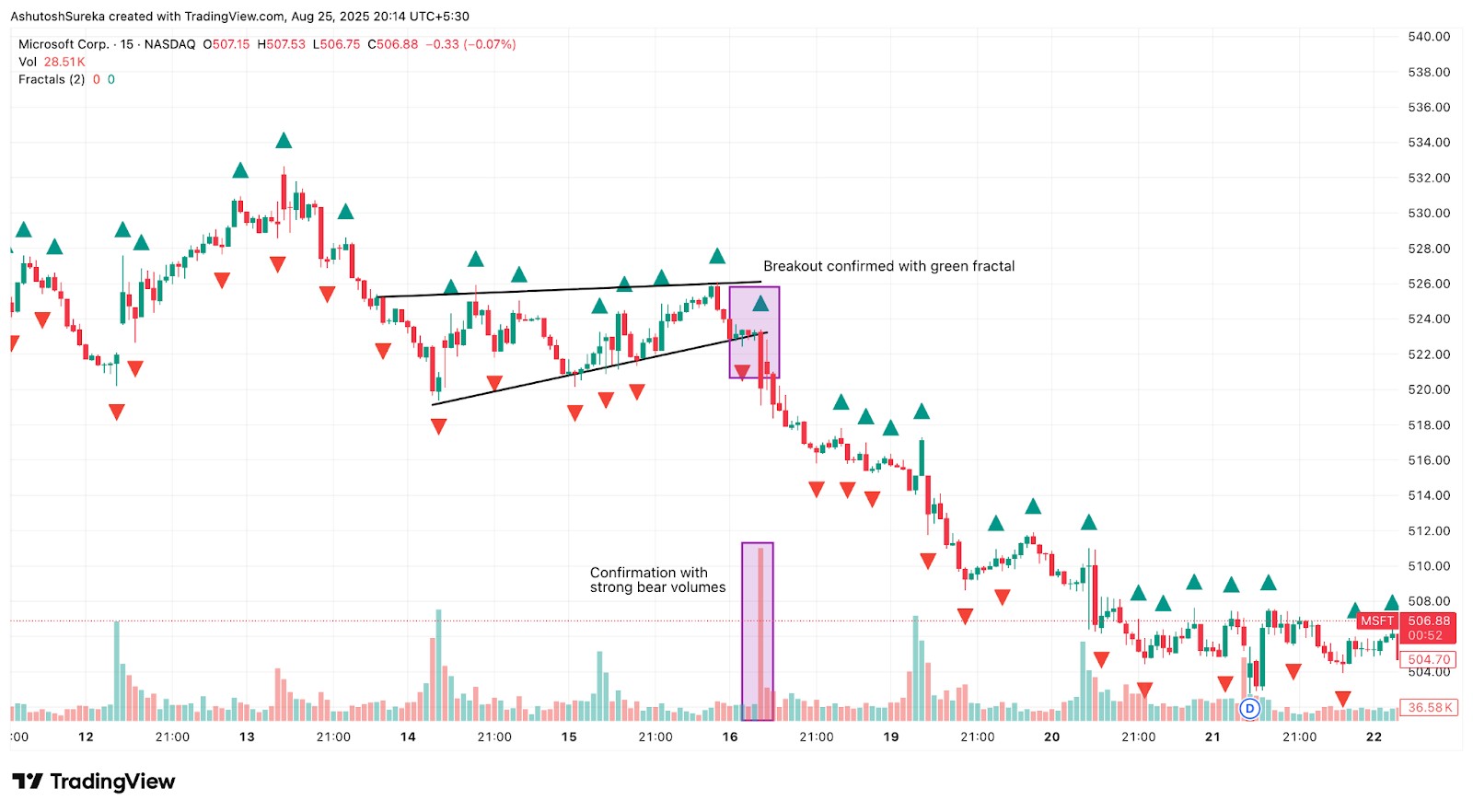
Task: Click the 516.00 price axis label
Action: [x=1429, y=460]
